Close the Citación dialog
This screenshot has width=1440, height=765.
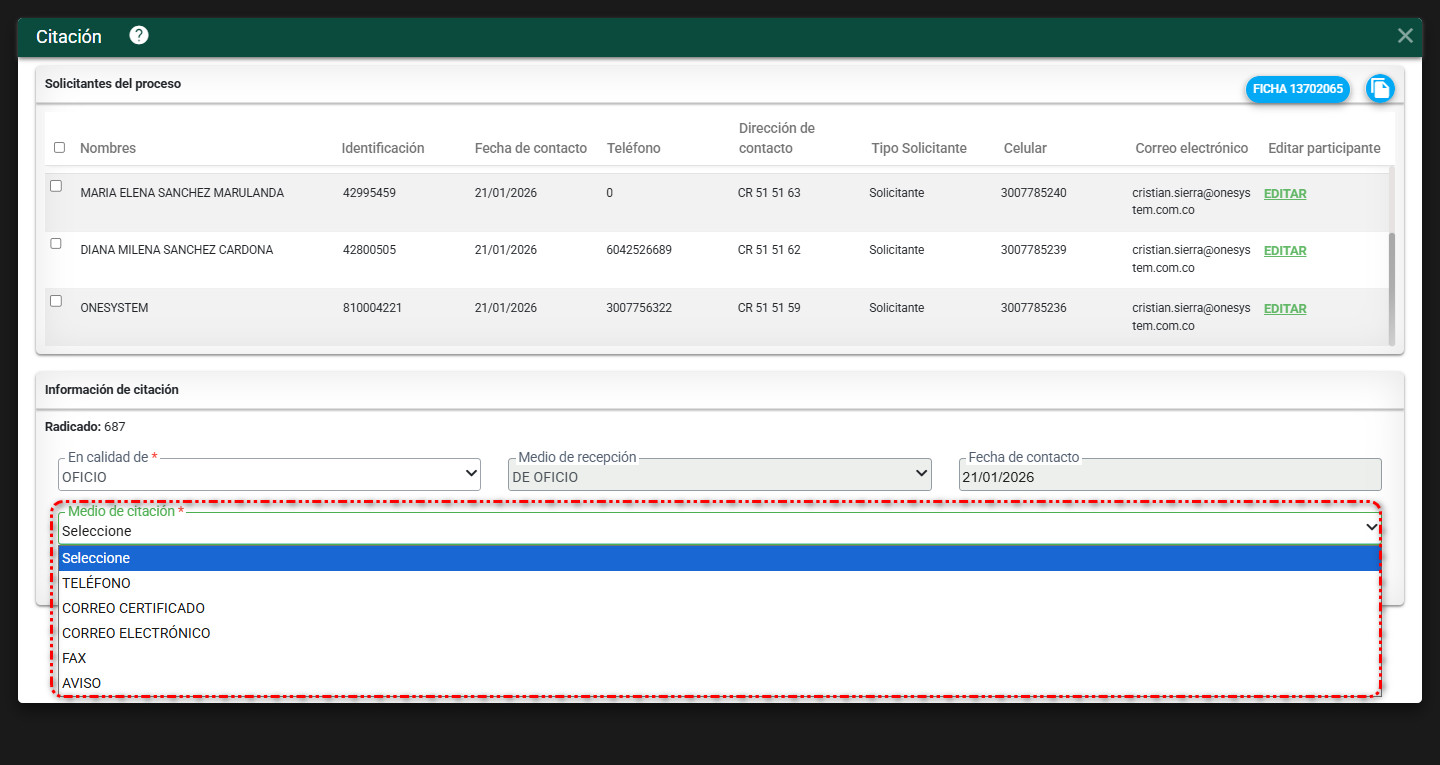pyautogui.click(x=1405, y=36)
